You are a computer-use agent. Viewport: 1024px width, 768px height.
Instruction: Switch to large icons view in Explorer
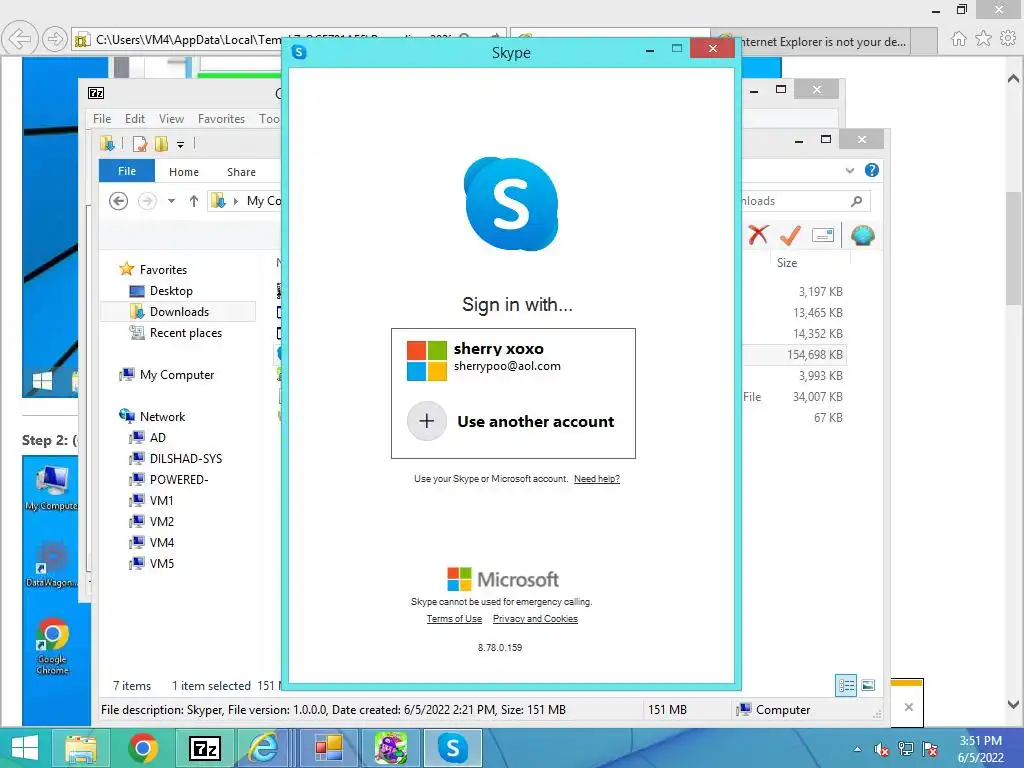(868, 685)
